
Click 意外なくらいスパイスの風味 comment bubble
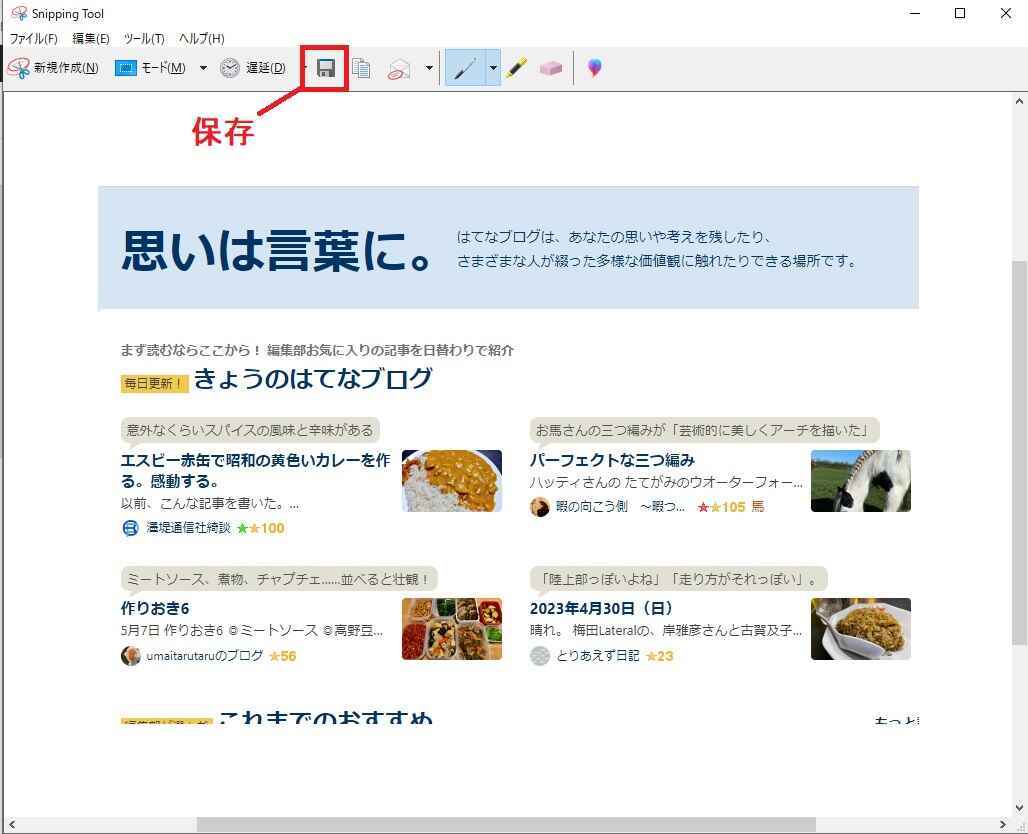click(x=250, y=430)
